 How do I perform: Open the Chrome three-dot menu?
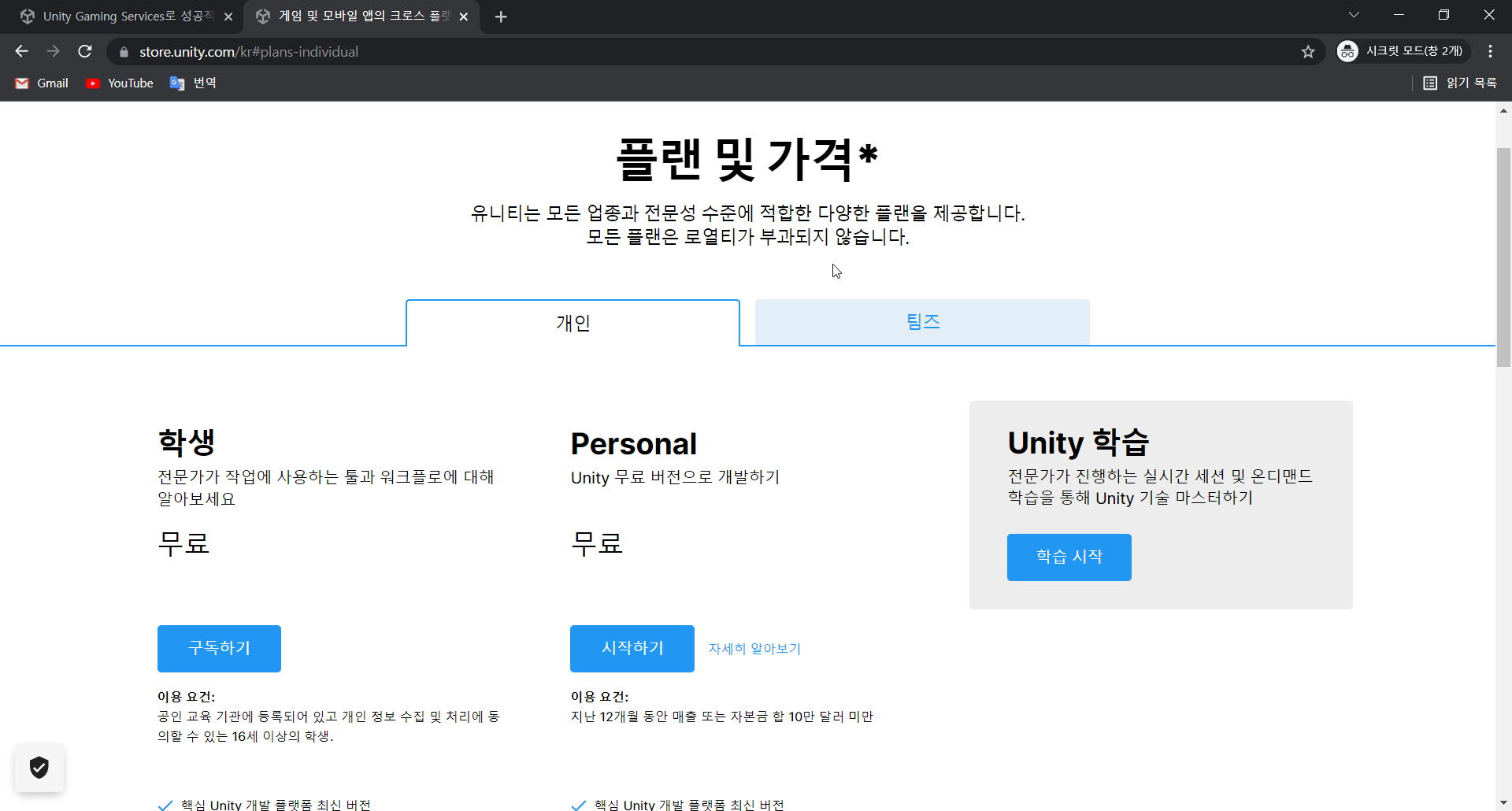point(1490,51)
